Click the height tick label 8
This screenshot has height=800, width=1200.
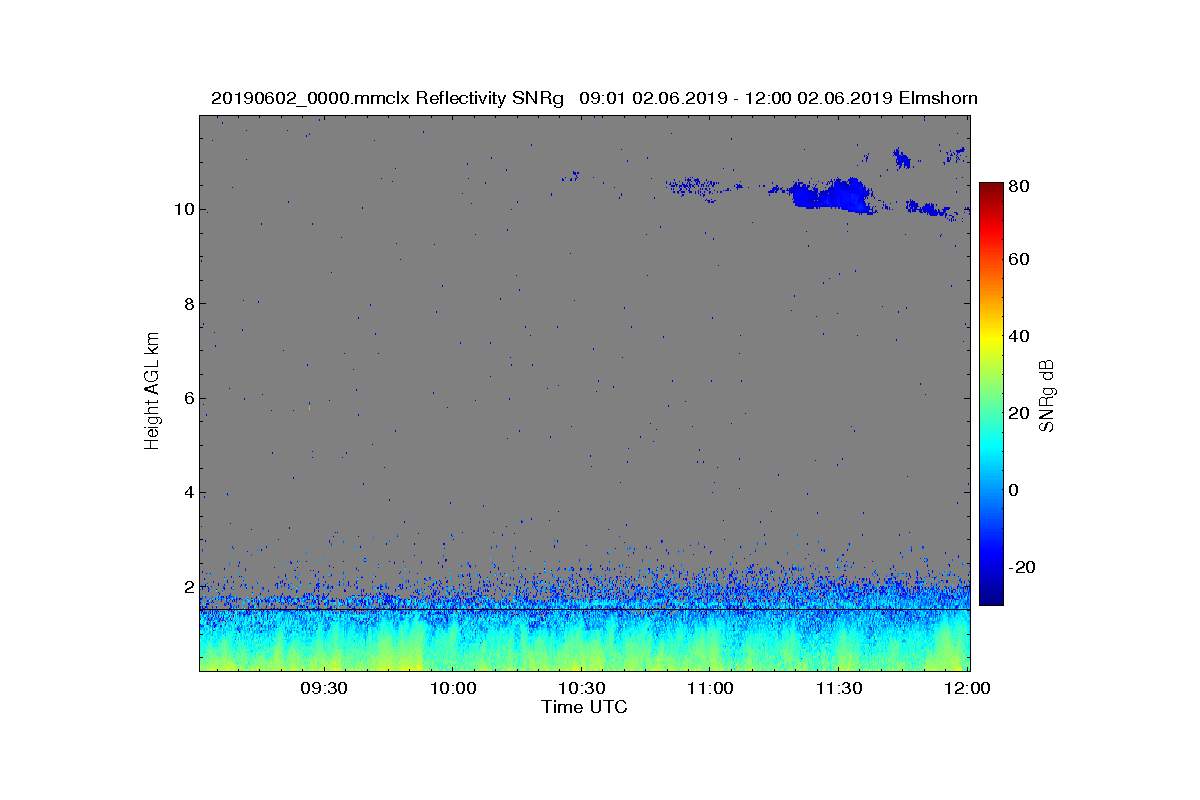(x=188, y=304)
